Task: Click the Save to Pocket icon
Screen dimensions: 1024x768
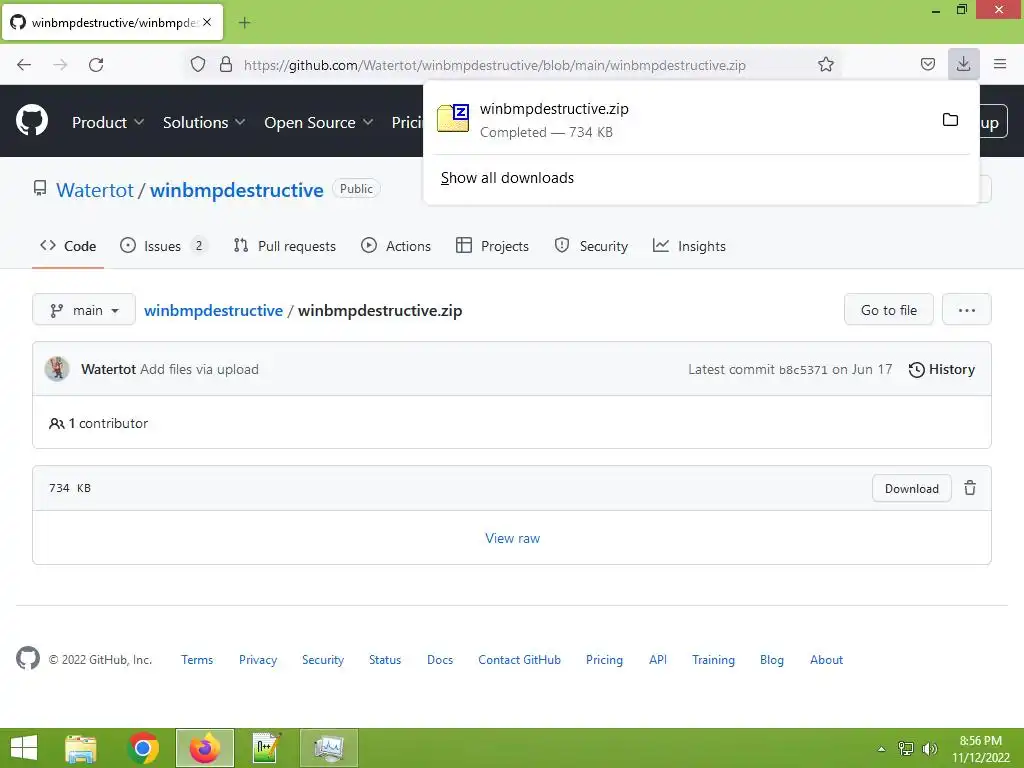Action: (x=927, y=64)
